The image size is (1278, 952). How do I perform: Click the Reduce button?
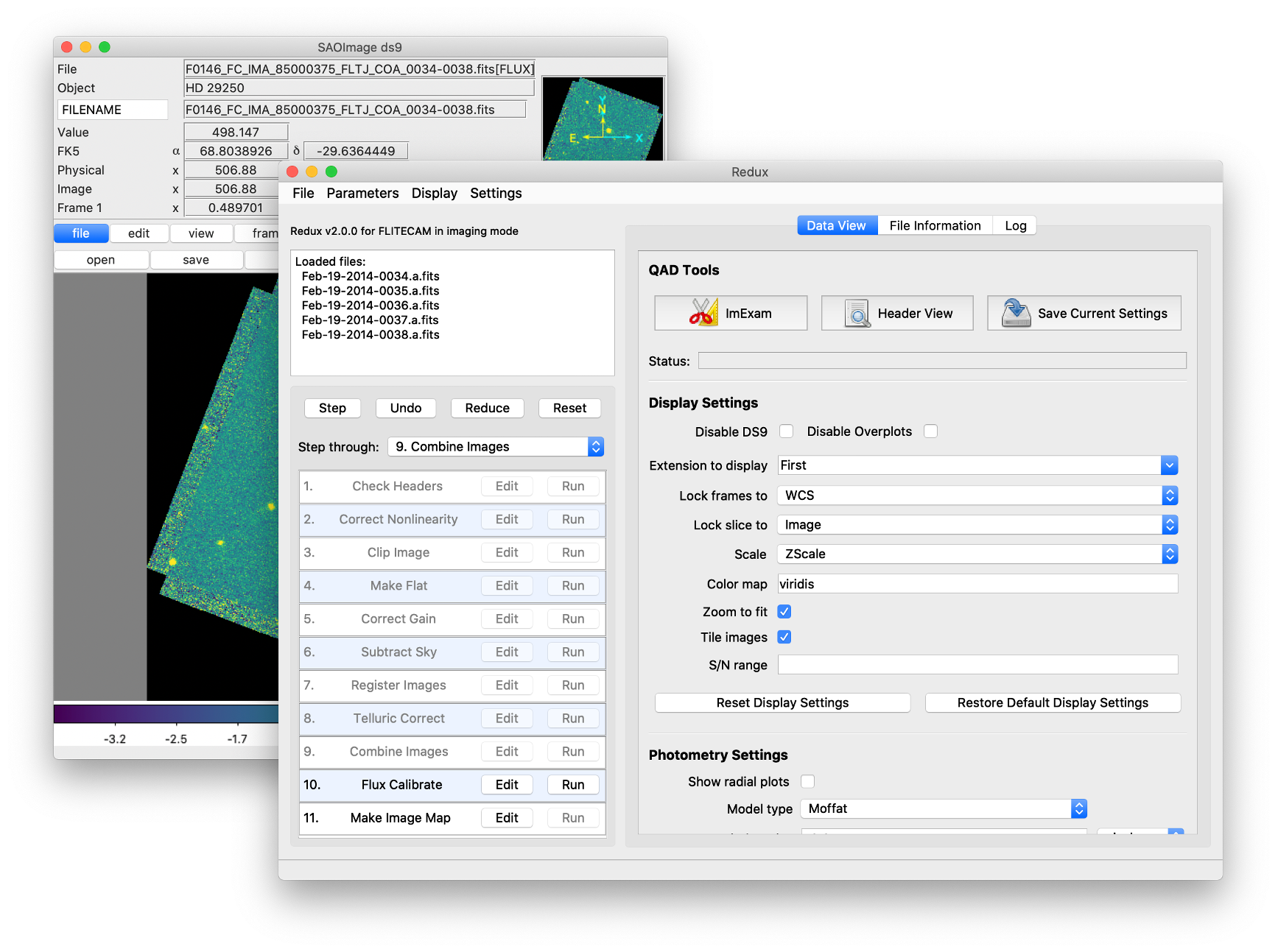pos(487,407)
